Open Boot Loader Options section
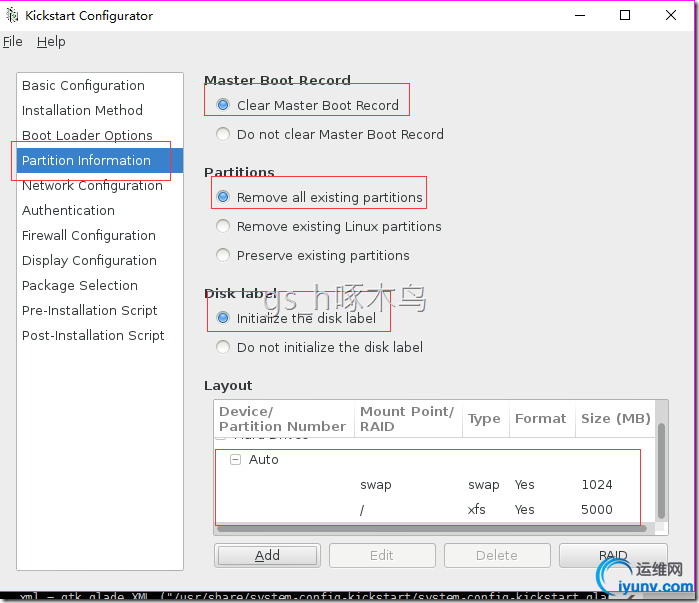The width and height of the screenshot is (699, 603). click(100, 135)
